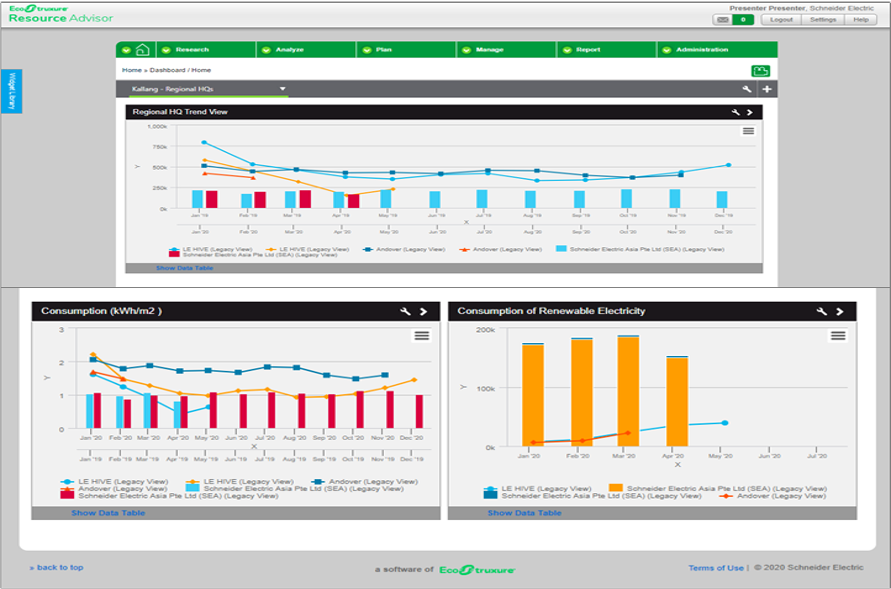Click the Apr '20 orange bar in Renewable chart

click(677, 402)
